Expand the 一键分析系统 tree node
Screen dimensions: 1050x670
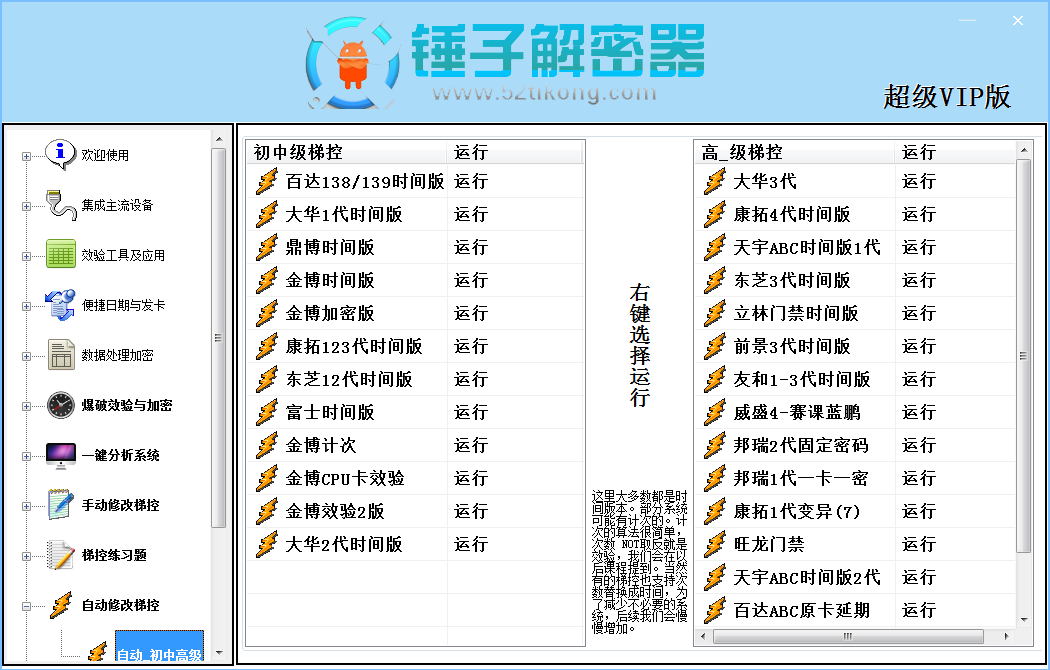tap(26, 456)
